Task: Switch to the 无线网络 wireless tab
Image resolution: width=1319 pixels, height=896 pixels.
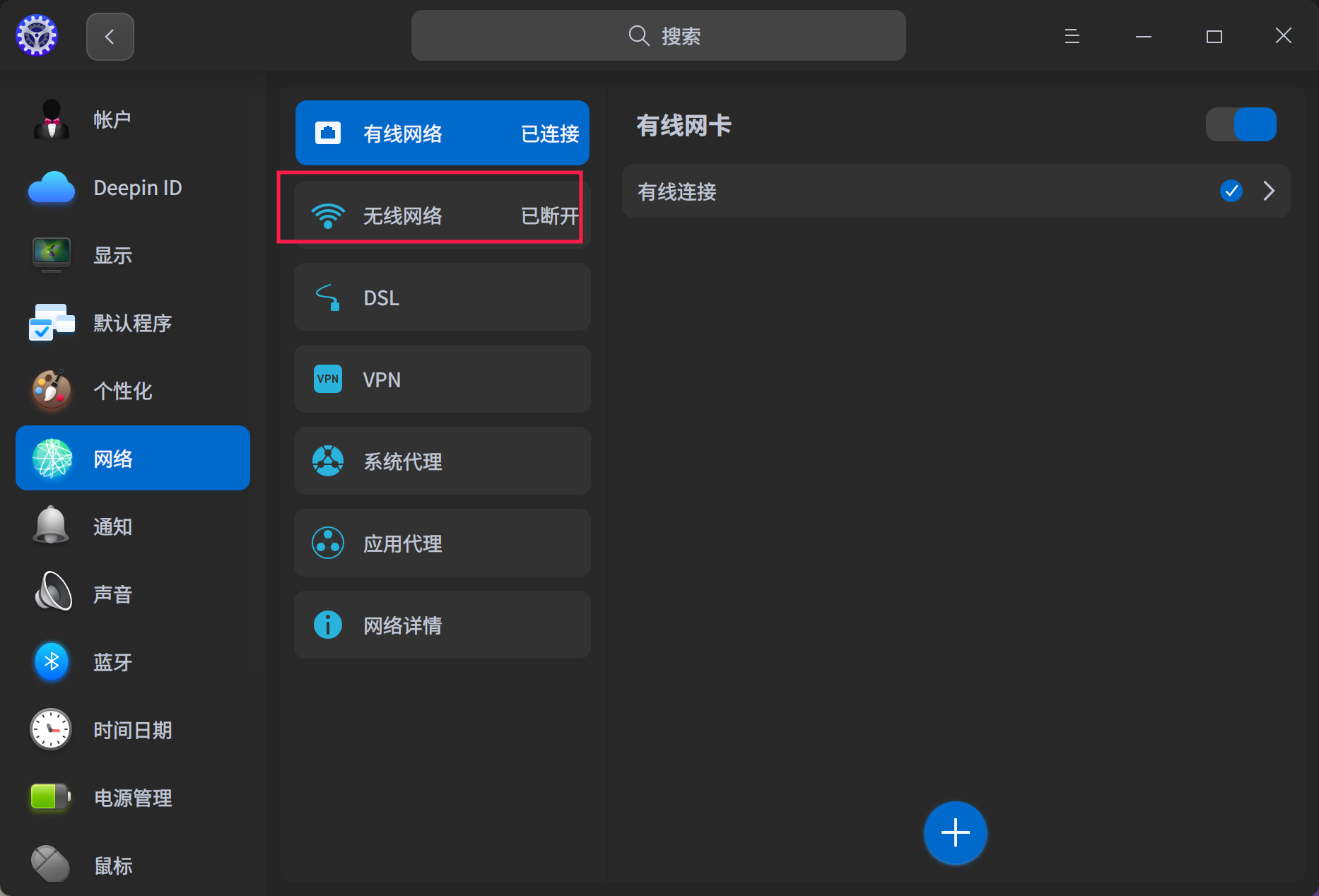Action: click(442, 215)
